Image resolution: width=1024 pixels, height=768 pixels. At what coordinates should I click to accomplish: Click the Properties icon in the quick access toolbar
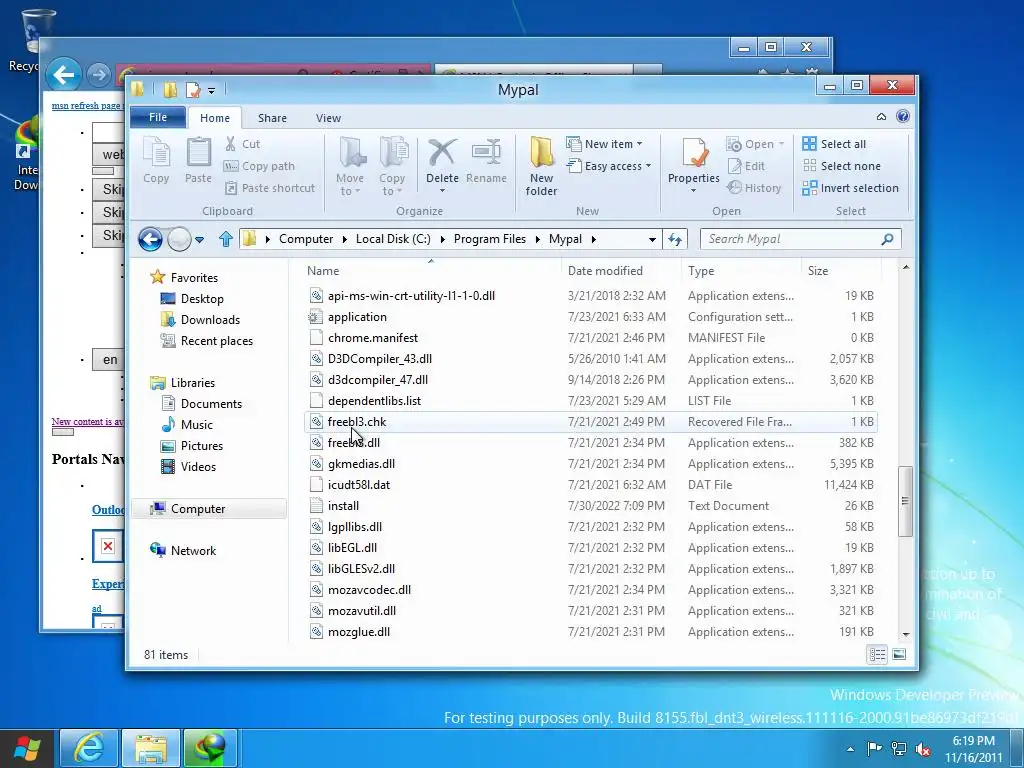[193, 89]
